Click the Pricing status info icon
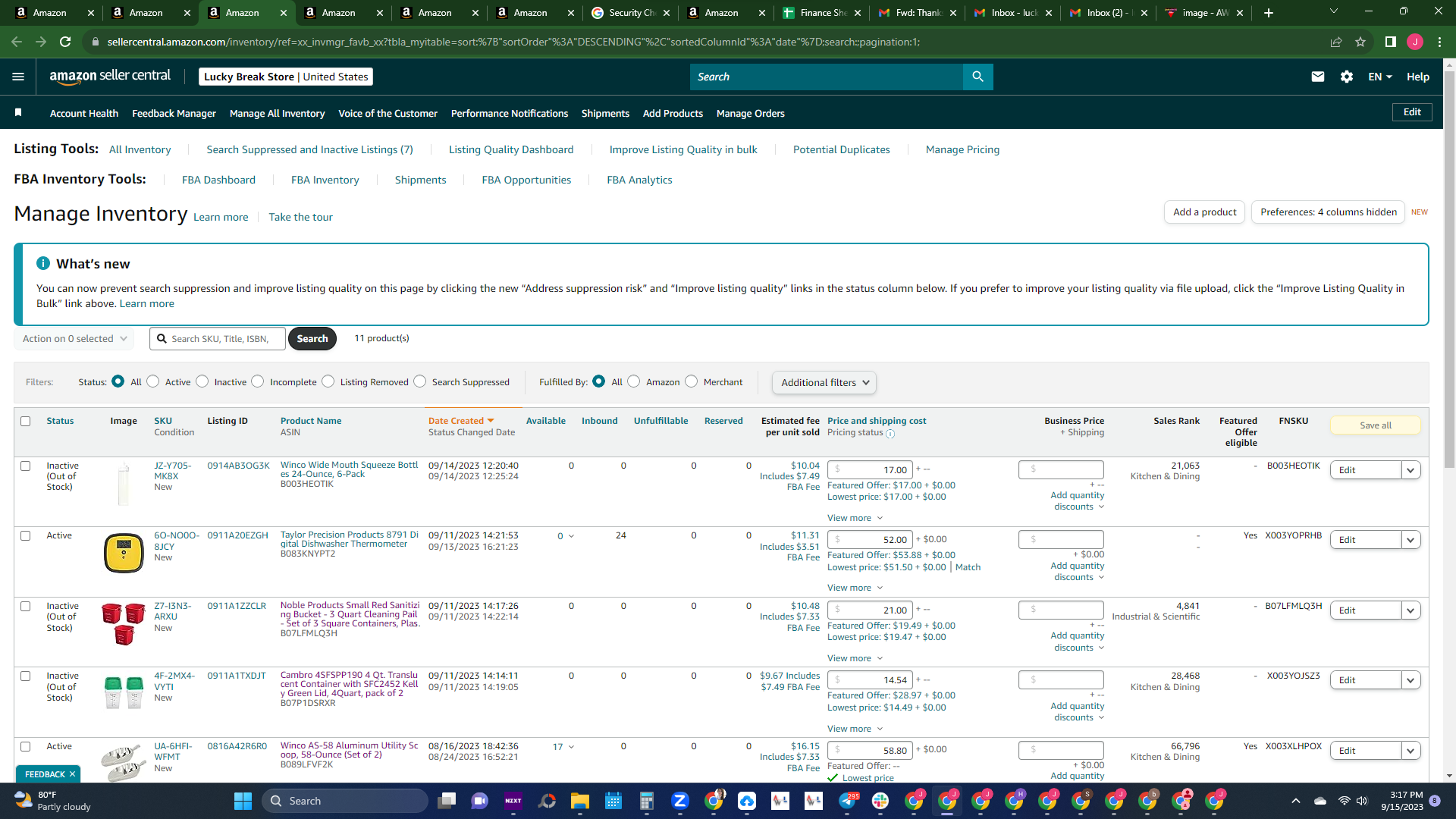The width and height of the screenshot is (1456, 819). point(890,434)
